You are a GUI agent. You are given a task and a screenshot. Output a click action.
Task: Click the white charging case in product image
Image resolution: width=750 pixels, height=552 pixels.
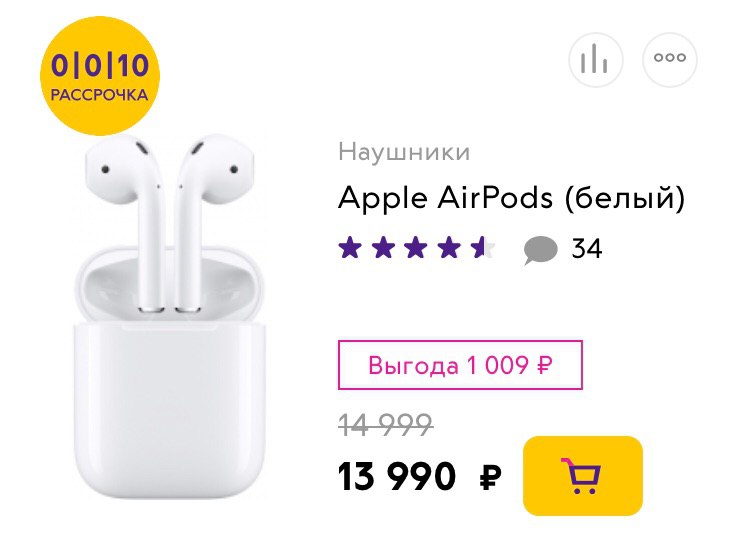coord(169,373)
